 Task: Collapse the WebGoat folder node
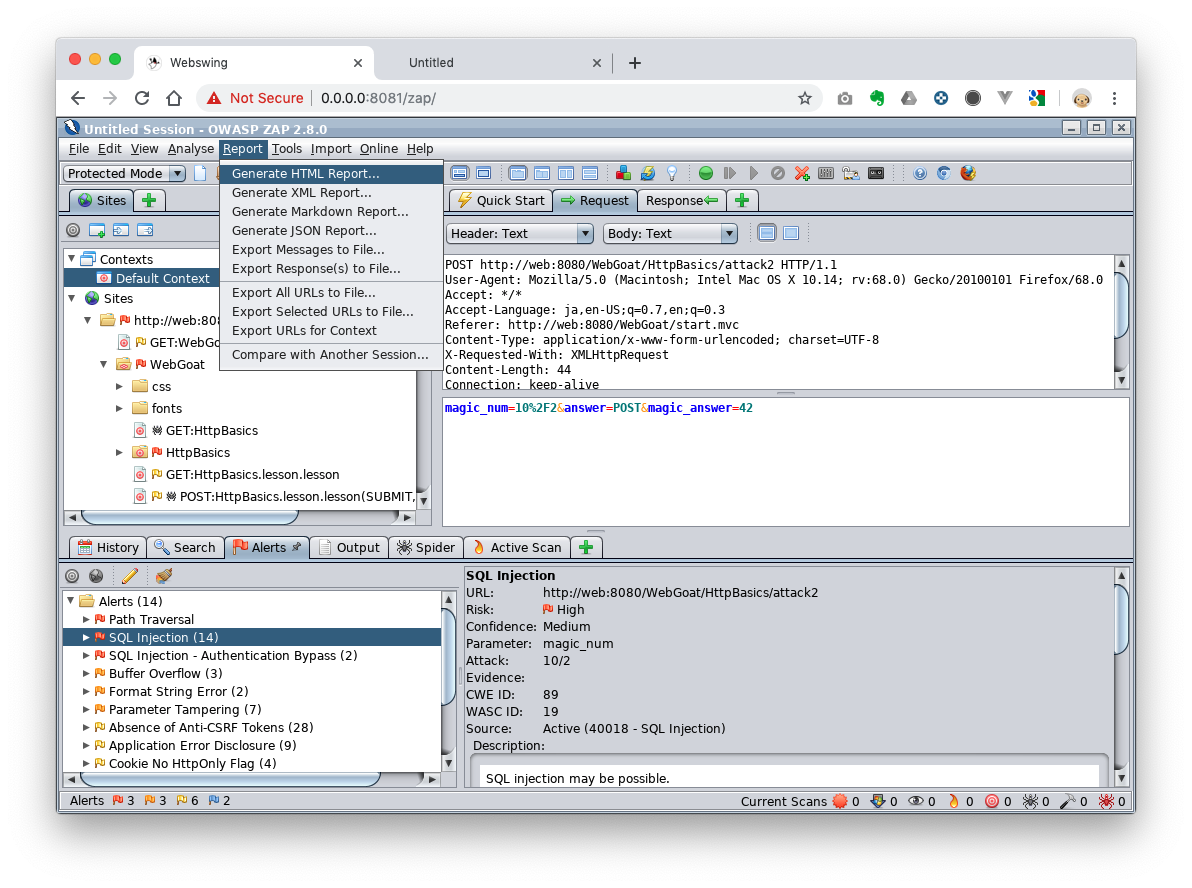click(x=104, y=364)
